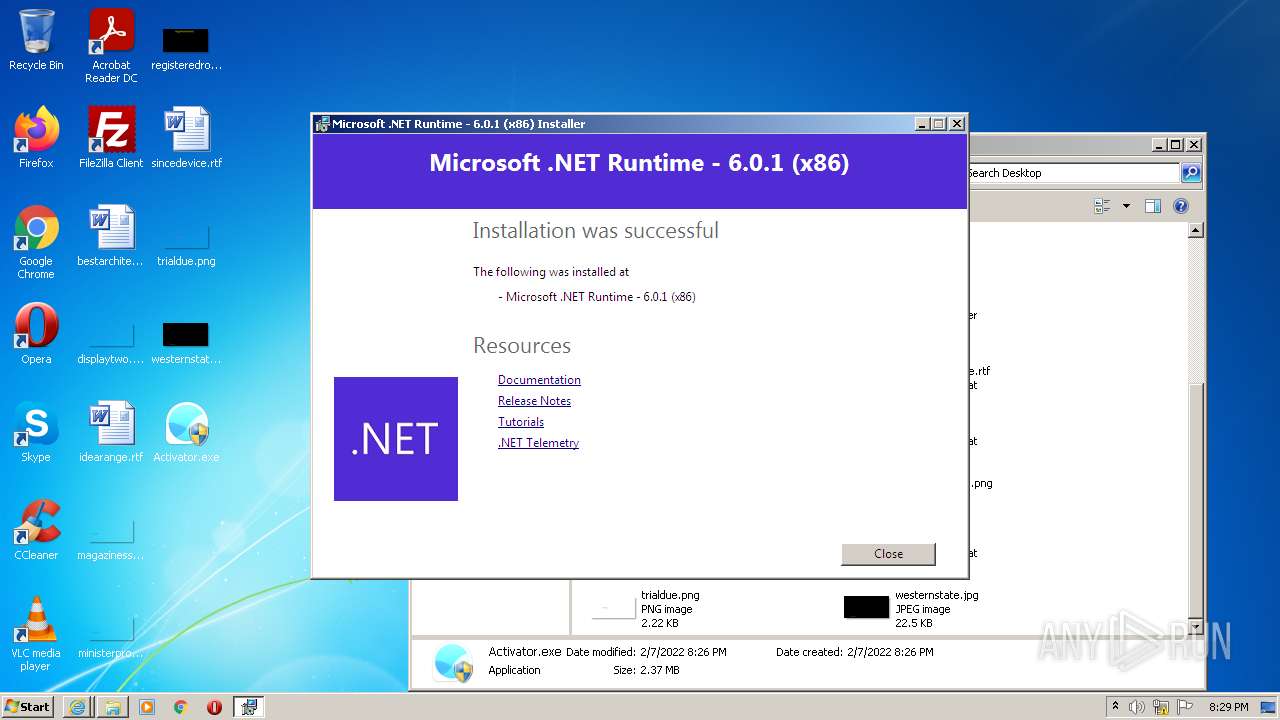This screenshot has height=720, width=1280.
Task: Maximize the Explorer window behind installer
Action: tap(1176, 145)
